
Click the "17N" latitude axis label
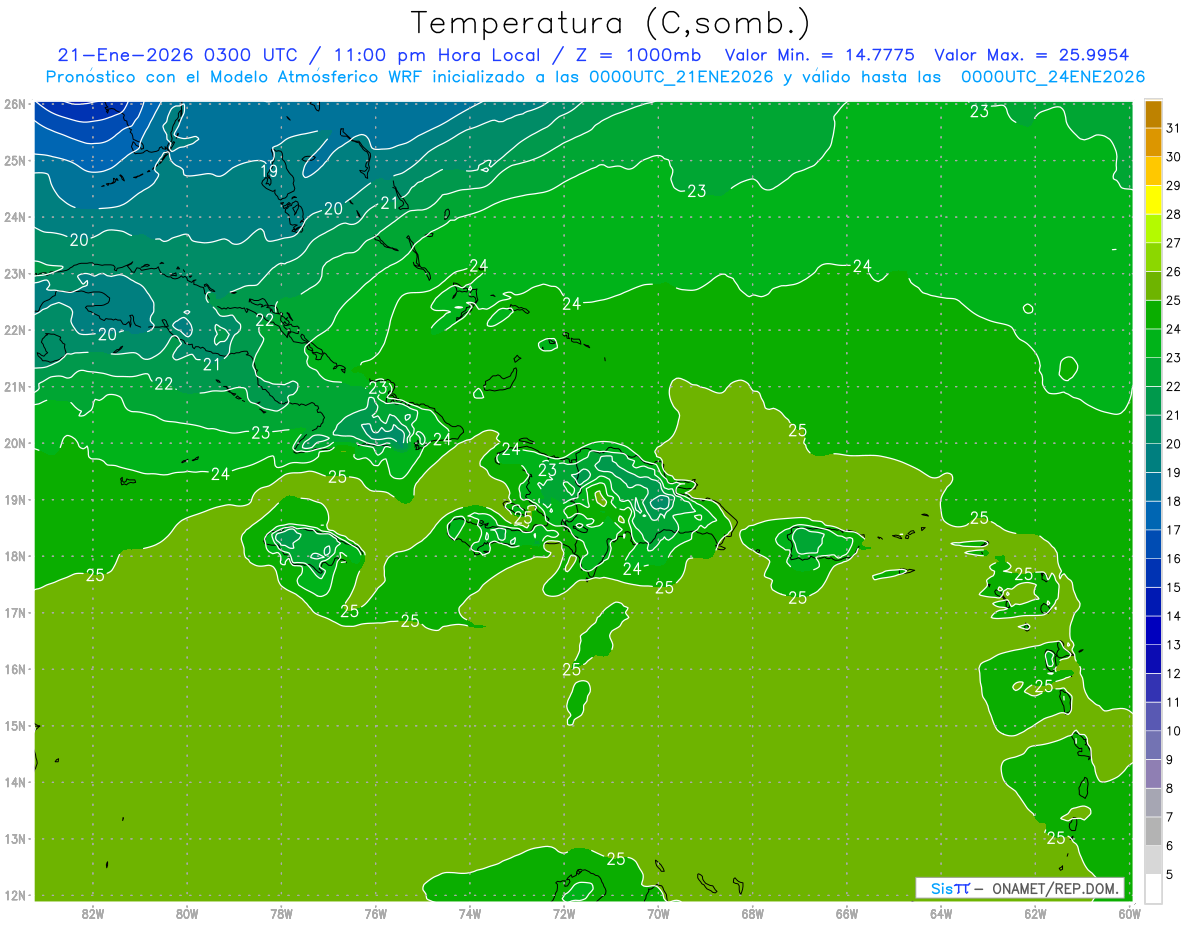tap(14, 613)
